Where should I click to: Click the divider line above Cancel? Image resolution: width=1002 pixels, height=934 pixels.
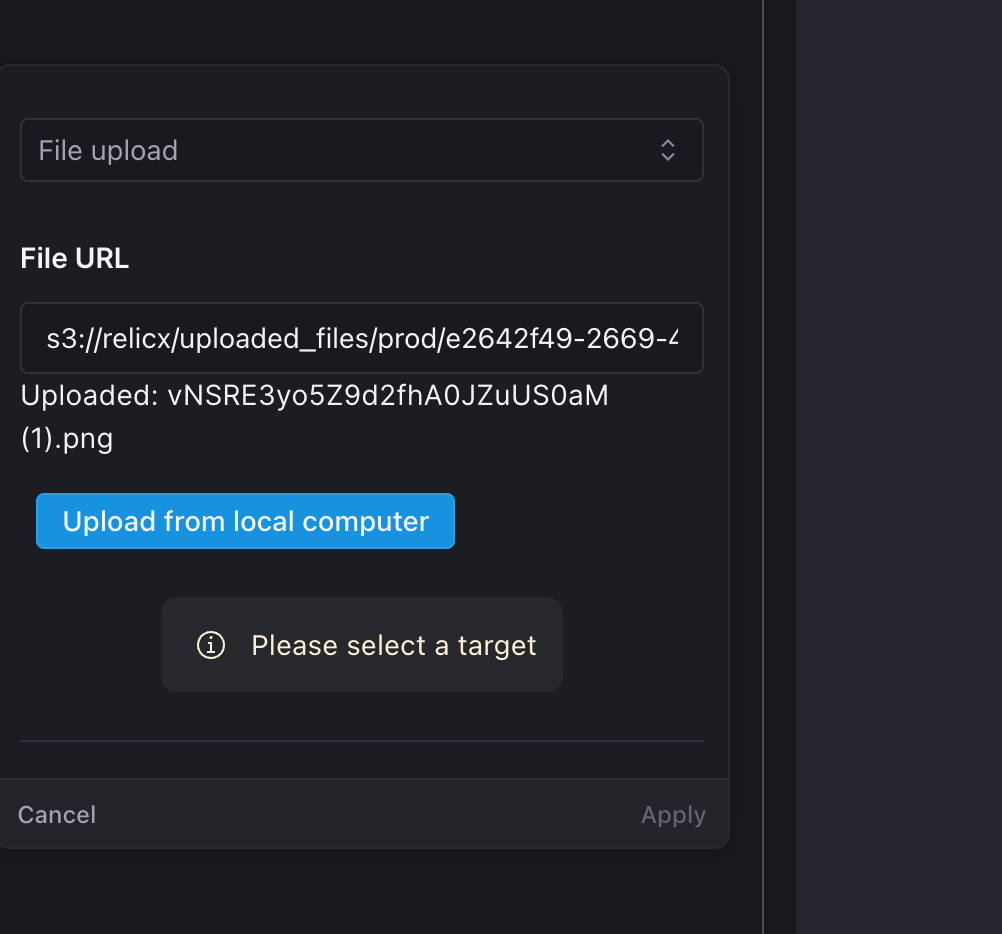362,740
